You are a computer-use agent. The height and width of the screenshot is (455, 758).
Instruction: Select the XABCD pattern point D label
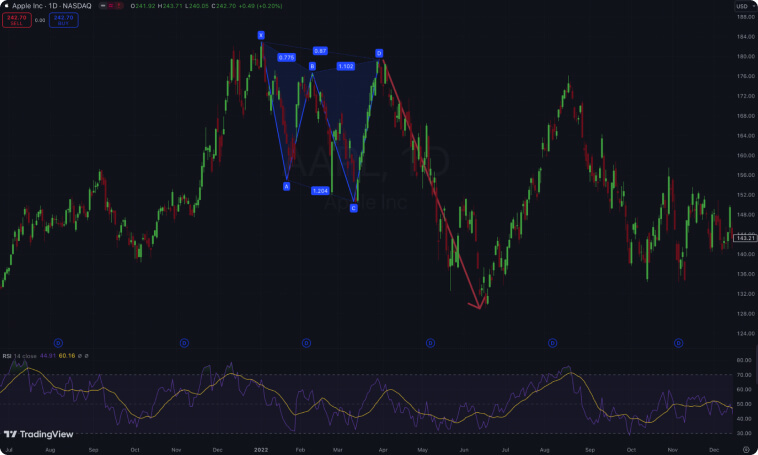[379, 53]
